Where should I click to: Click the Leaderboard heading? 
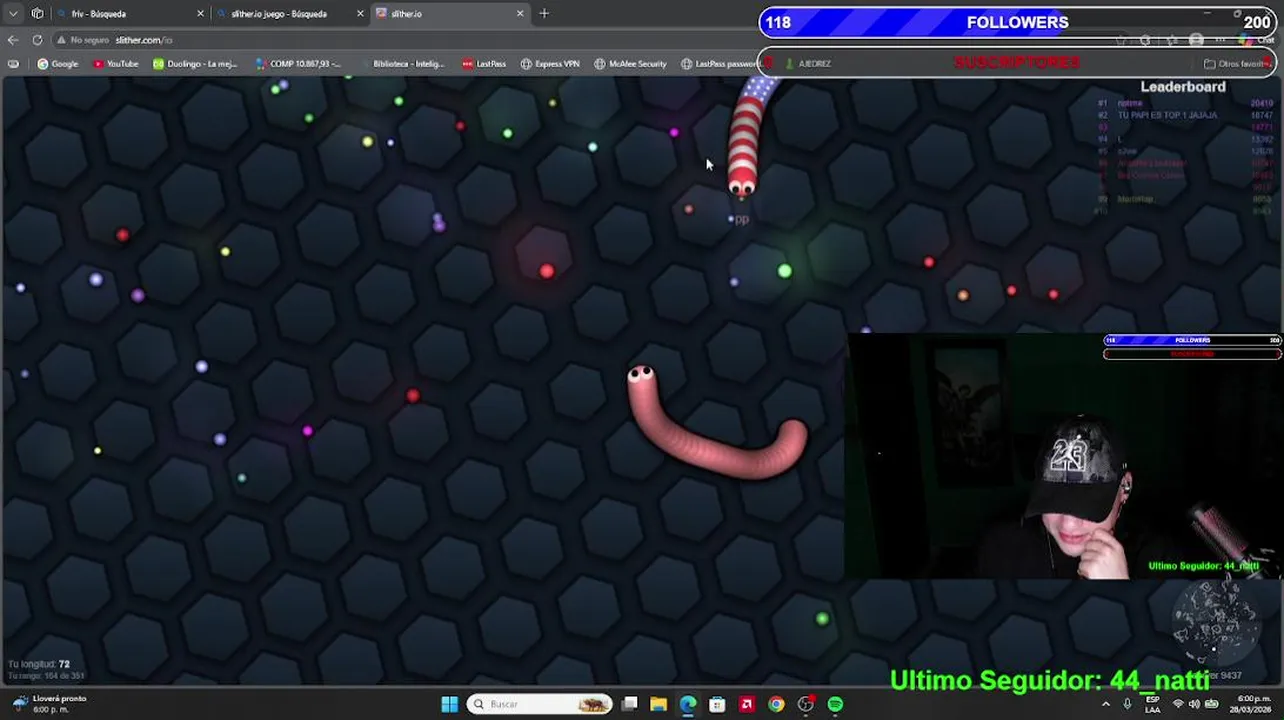coord(1183,87)
